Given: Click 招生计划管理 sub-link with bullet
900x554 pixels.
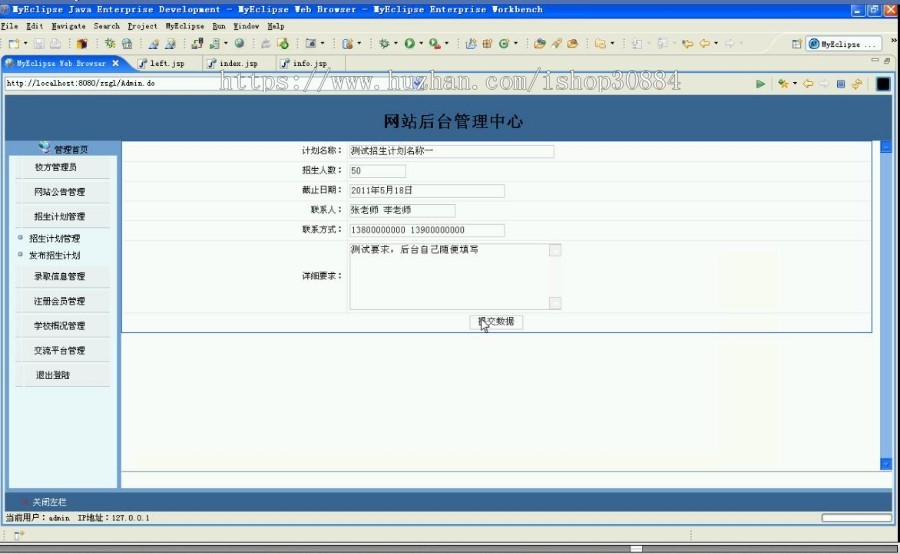Looking at the screenshot, I should click(x=55, y=238).
